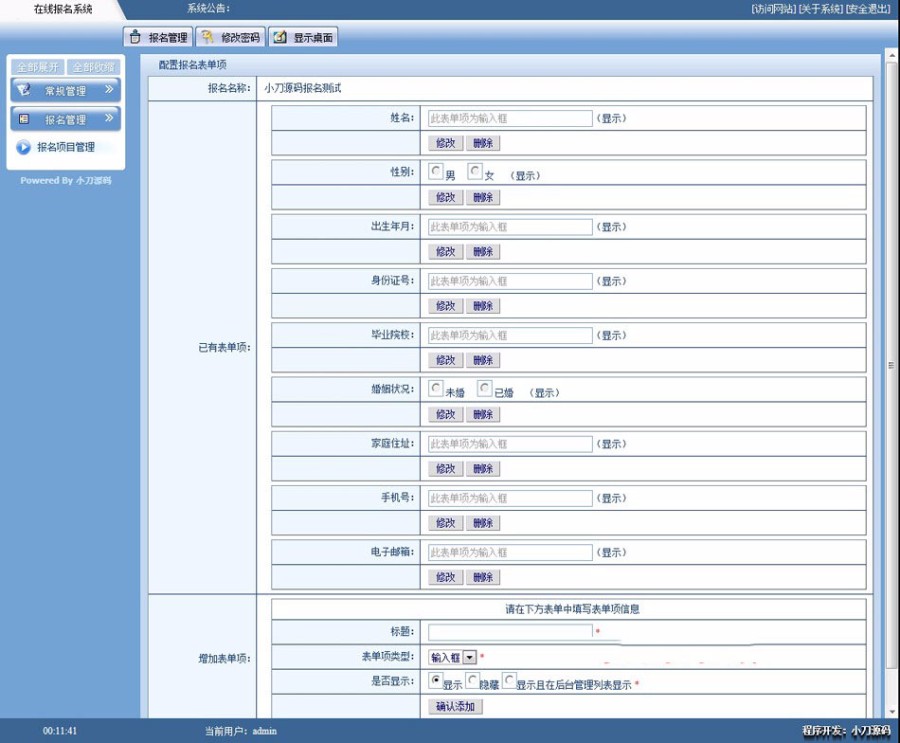Click 修改 next to the 姓名 field
900x743 pixels.
pyautogui.click(x=444, y=143)
